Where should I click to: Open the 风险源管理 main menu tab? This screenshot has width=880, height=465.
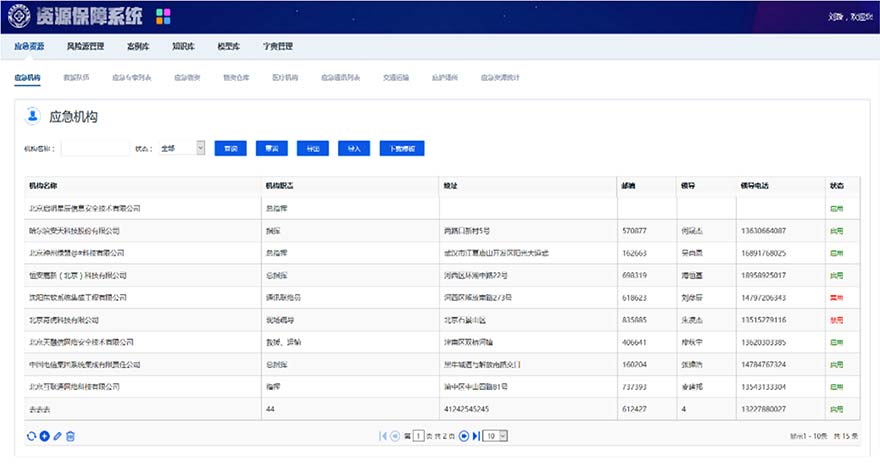(85, 46)
